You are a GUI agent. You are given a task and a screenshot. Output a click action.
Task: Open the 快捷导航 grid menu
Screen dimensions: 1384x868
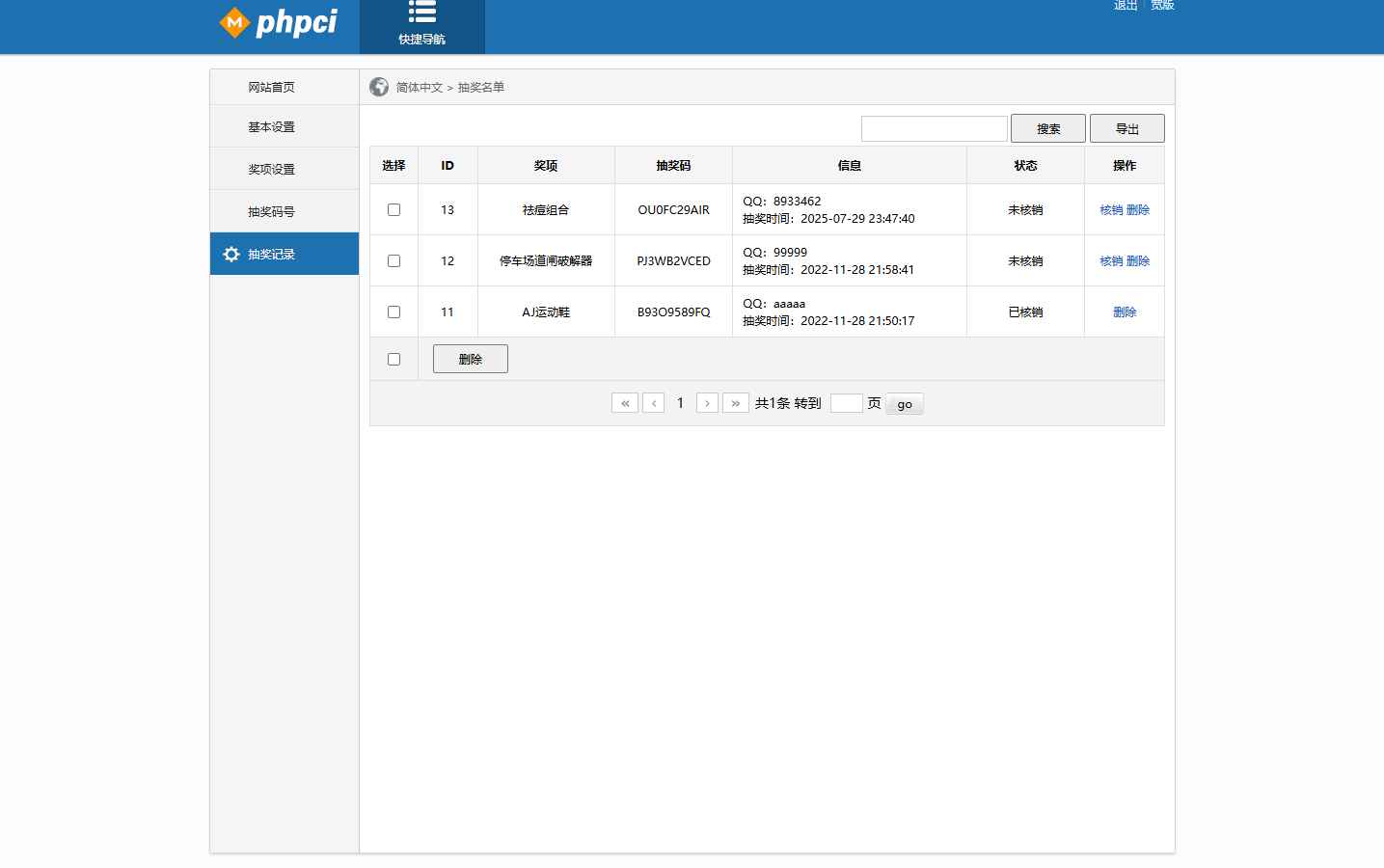pyautogui.click(x=422, y=26)
